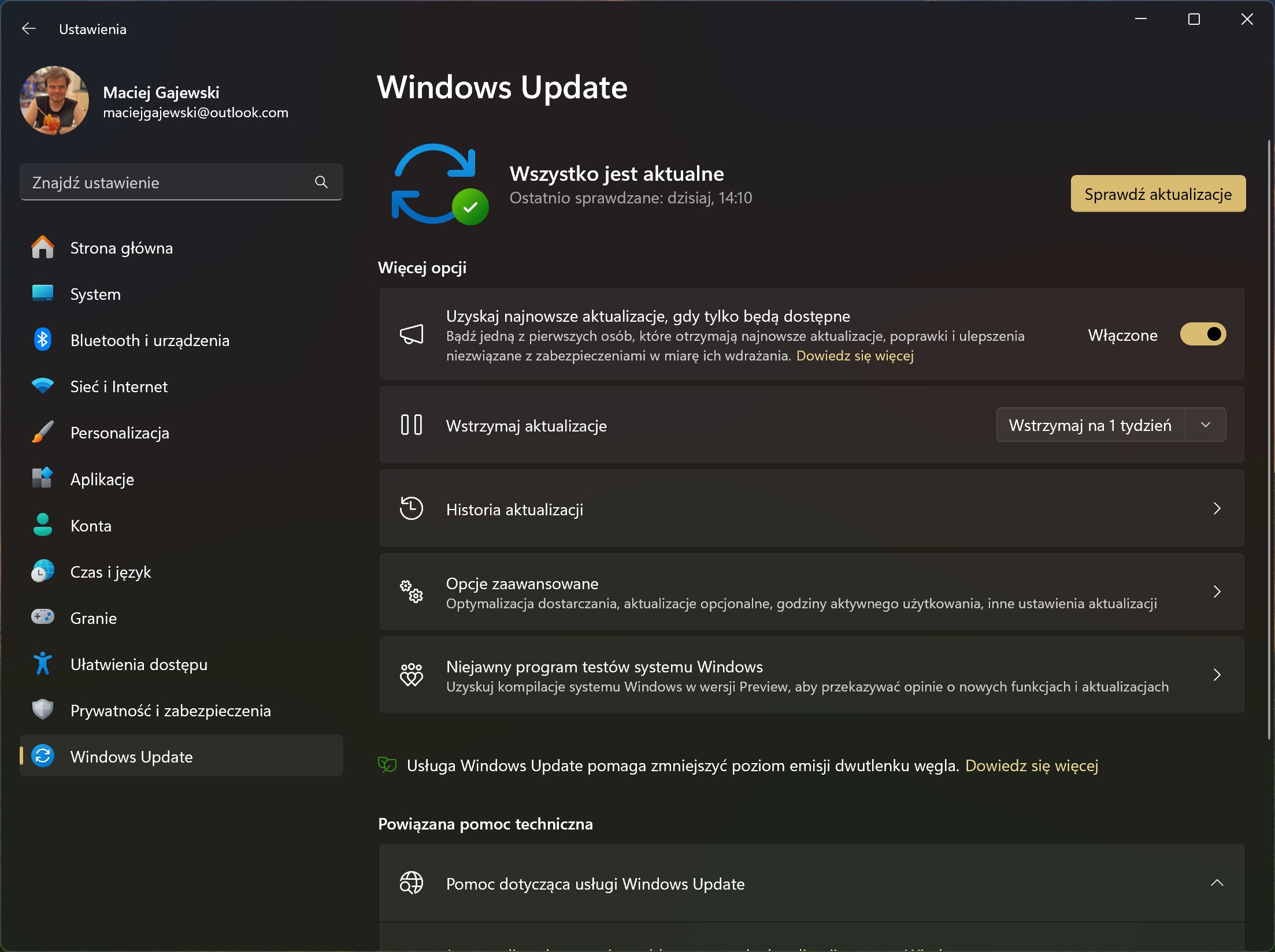This screenshot has width=1275, height=952.
Task: Select Bluetooth i urządzenia category
Action: tap(181, 340)
